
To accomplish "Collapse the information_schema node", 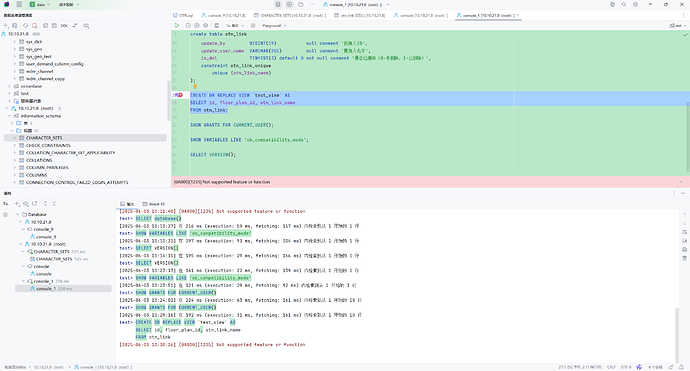I will tap(9, 116).
